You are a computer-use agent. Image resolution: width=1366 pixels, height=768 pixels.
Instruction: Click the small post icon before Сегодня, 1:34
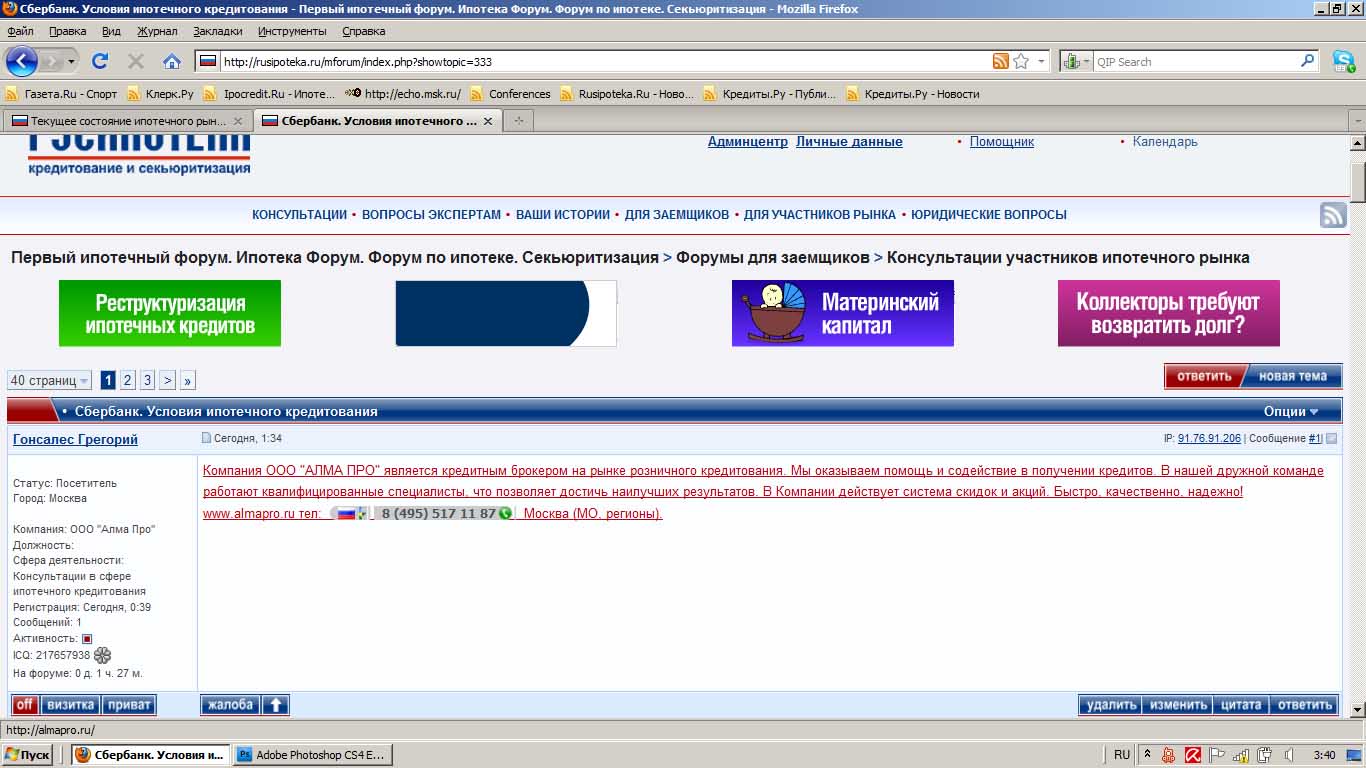(x=207, y=438)
